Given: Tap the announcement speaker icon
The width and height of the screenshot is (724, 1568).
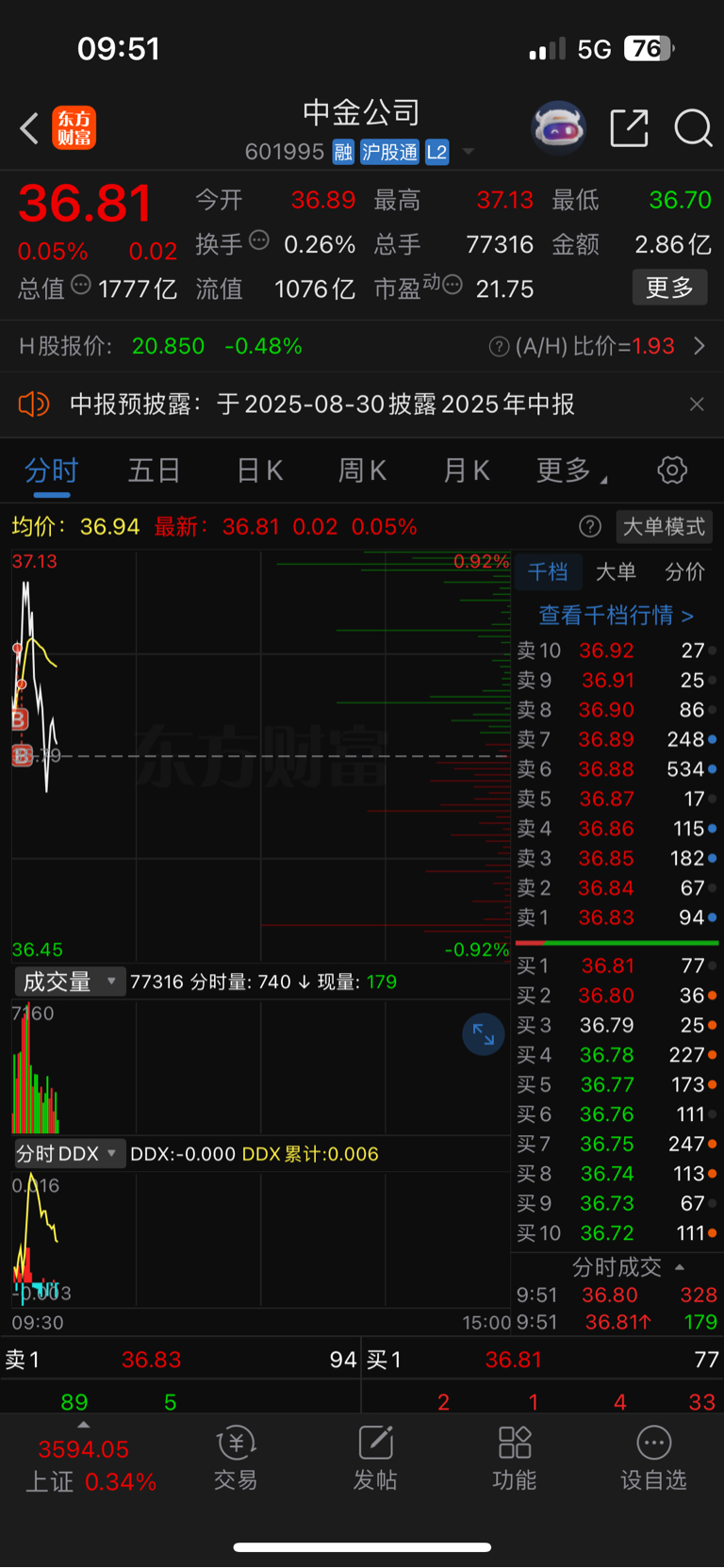Looking at the screenshot, I should 34,404.
